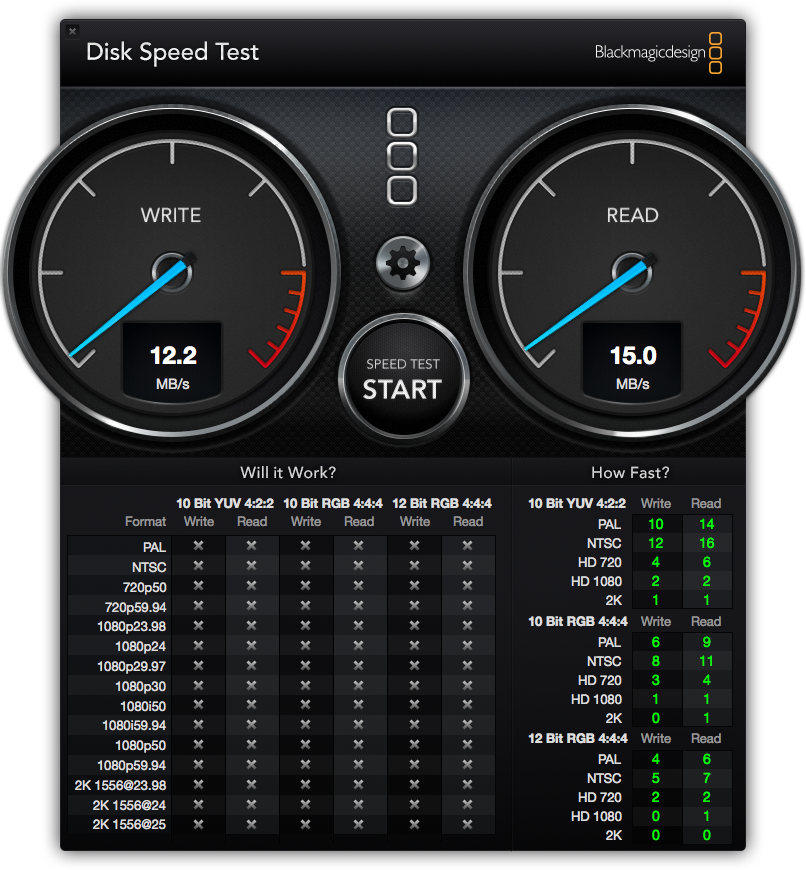
Task: Select the Will it Work? header
Action: pos(288,473)
